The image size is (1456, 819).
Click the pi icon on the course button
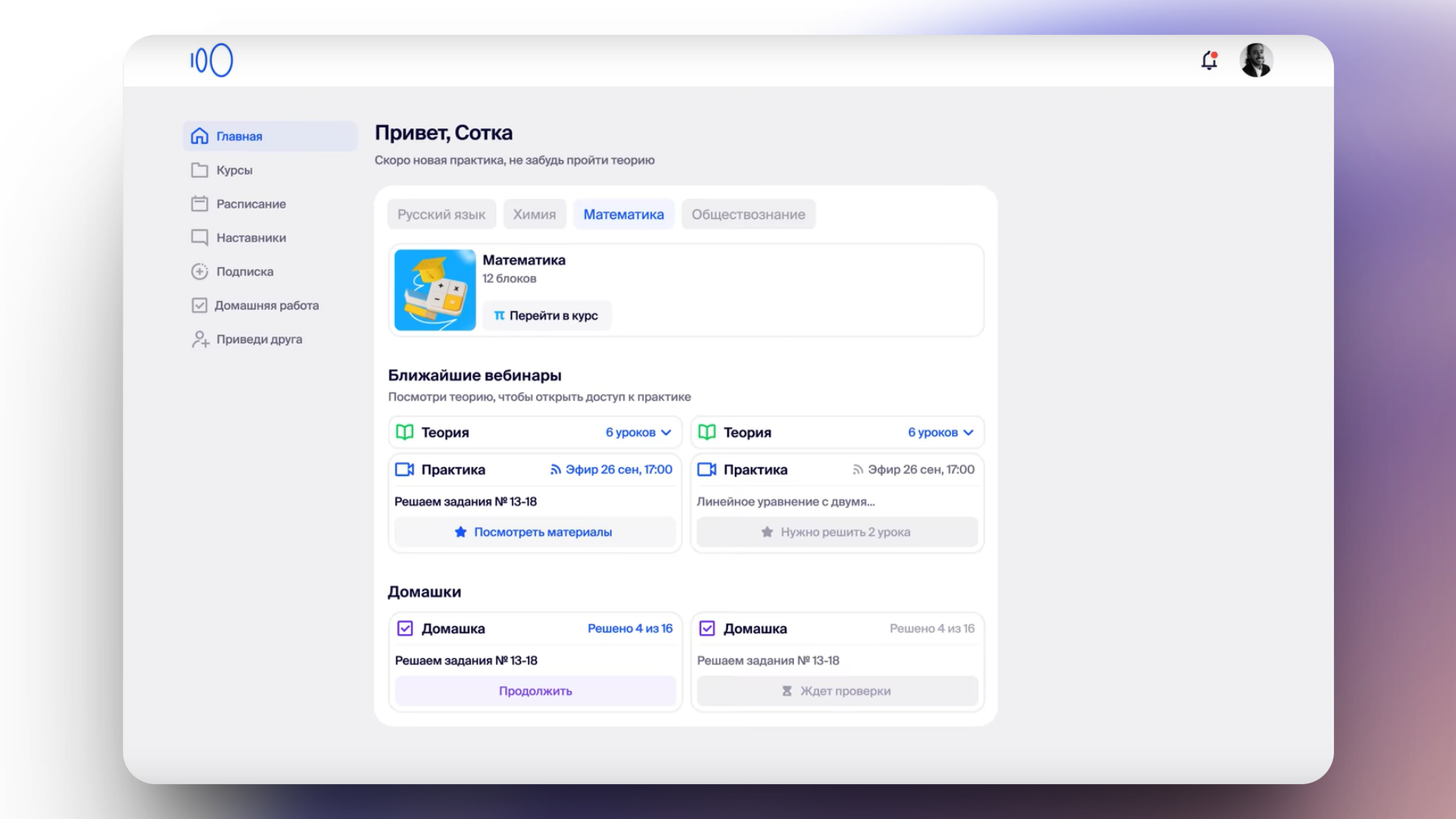(x=499, y=315)
